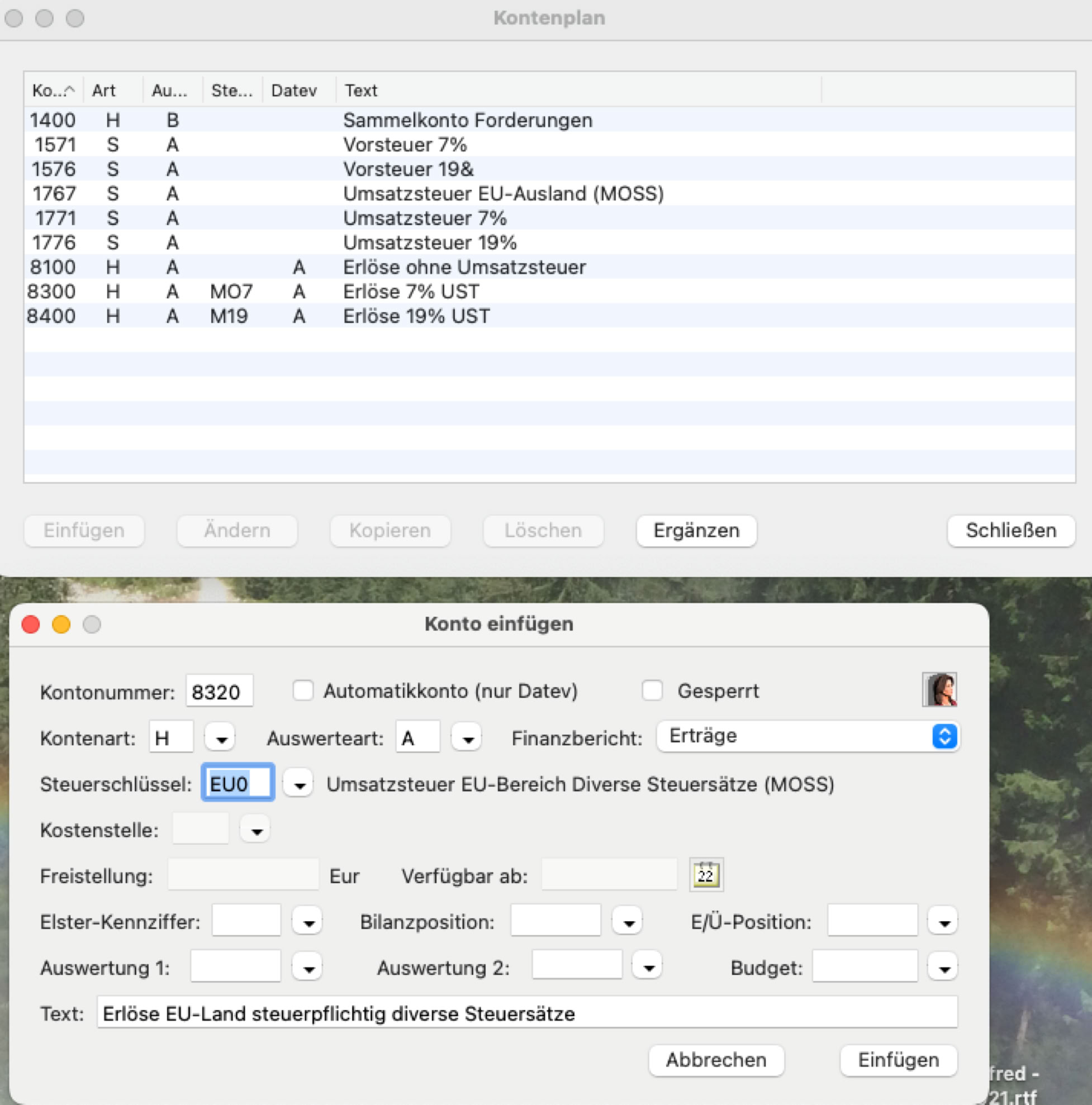Click the portrait avatar icon

pos(939,690)
